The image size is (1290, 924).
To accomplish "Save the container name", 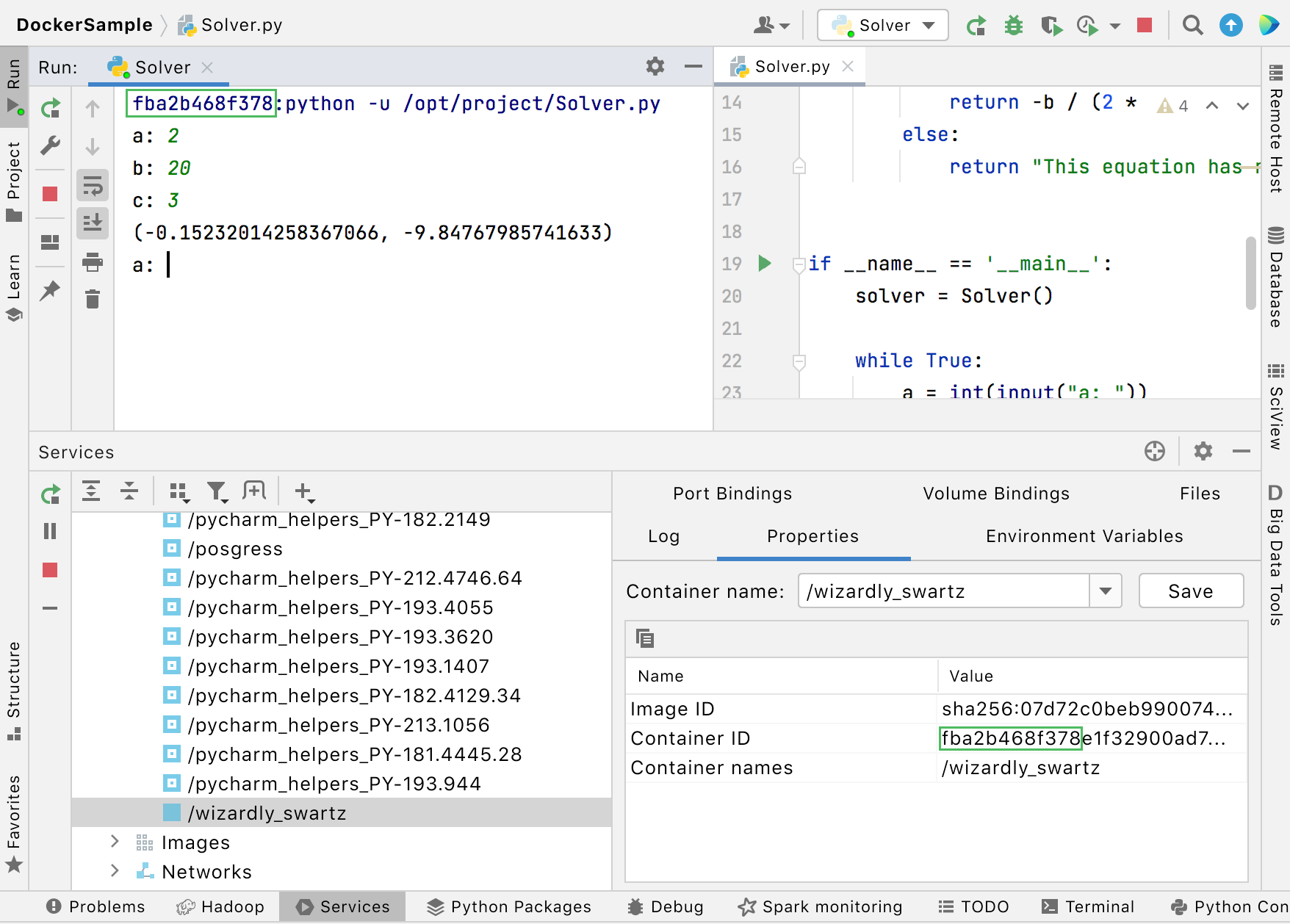I will point(1190,591).
